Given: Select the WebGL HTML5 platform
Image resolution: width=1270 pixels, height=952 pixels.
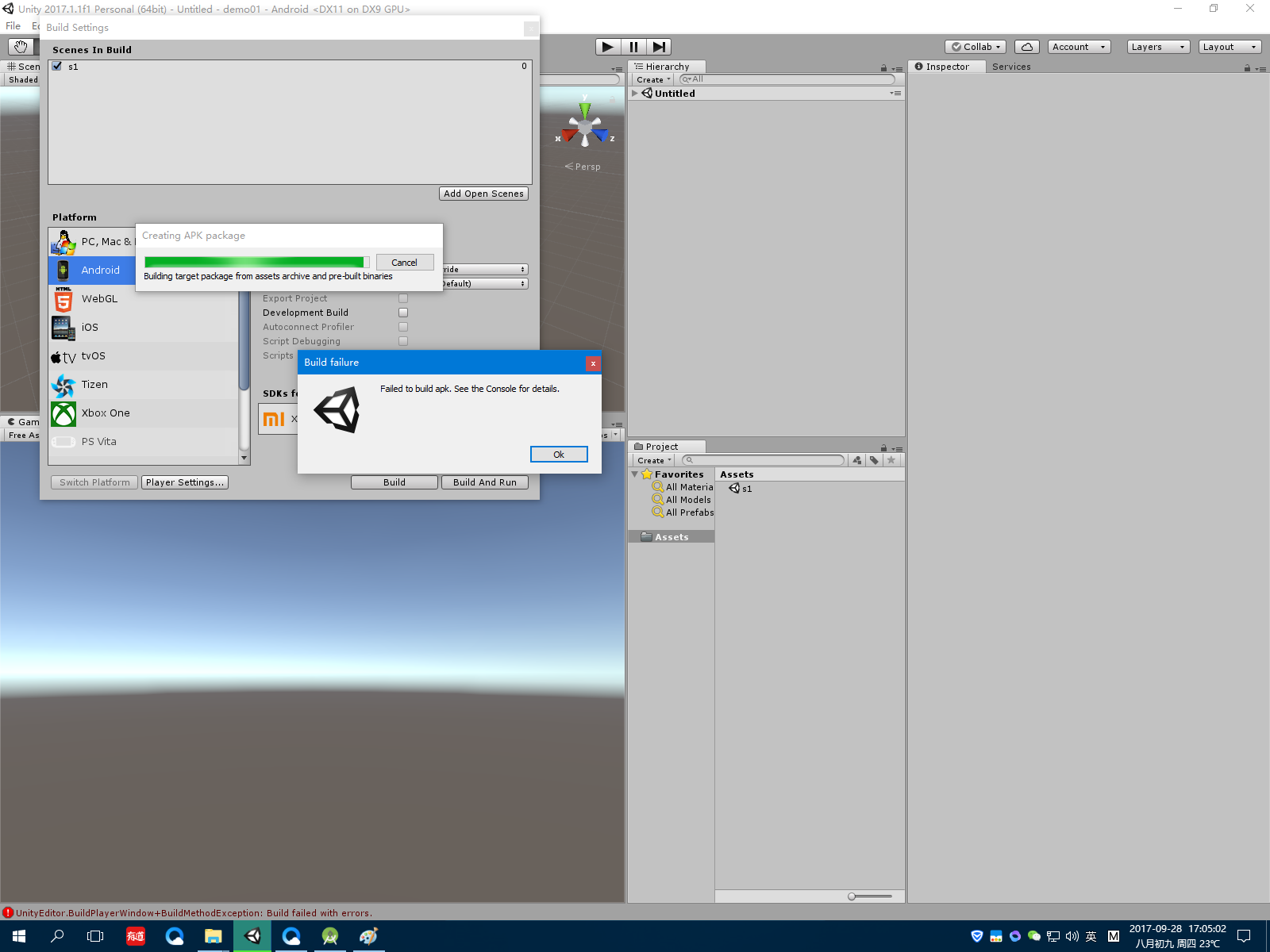Looking at the screenshot, I should (144, 299).
